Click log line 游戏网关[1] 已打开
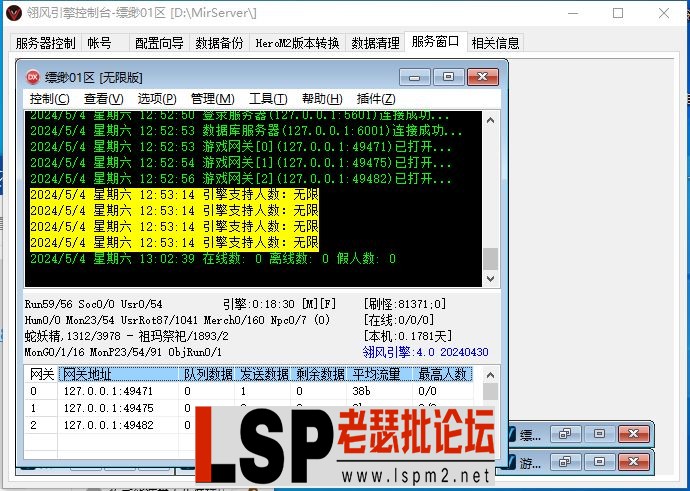Viewport: 690px width, 491px height. pyautogui.click(x=241, y=163)
